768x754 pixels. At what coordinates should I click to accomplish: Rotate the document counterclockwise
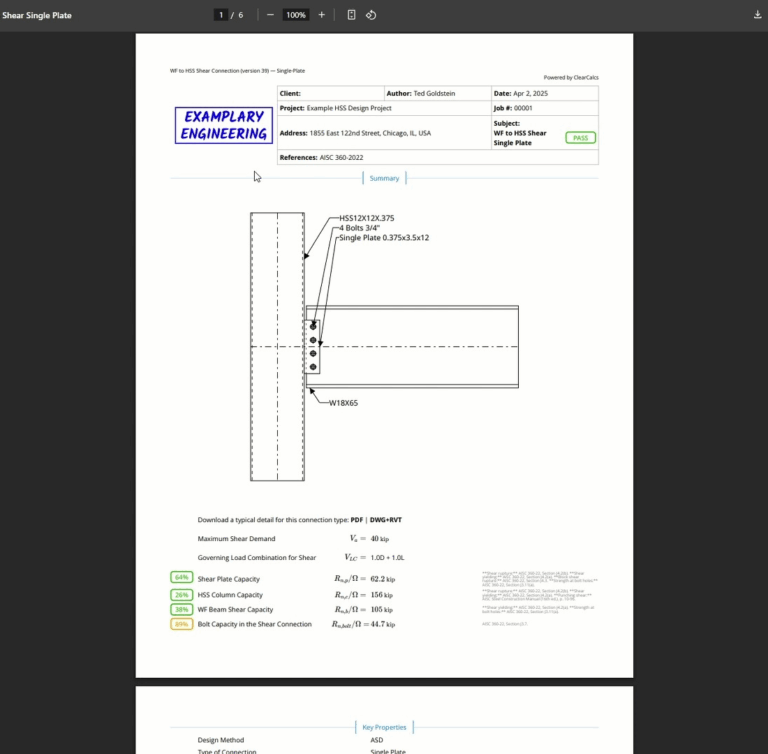371,15
